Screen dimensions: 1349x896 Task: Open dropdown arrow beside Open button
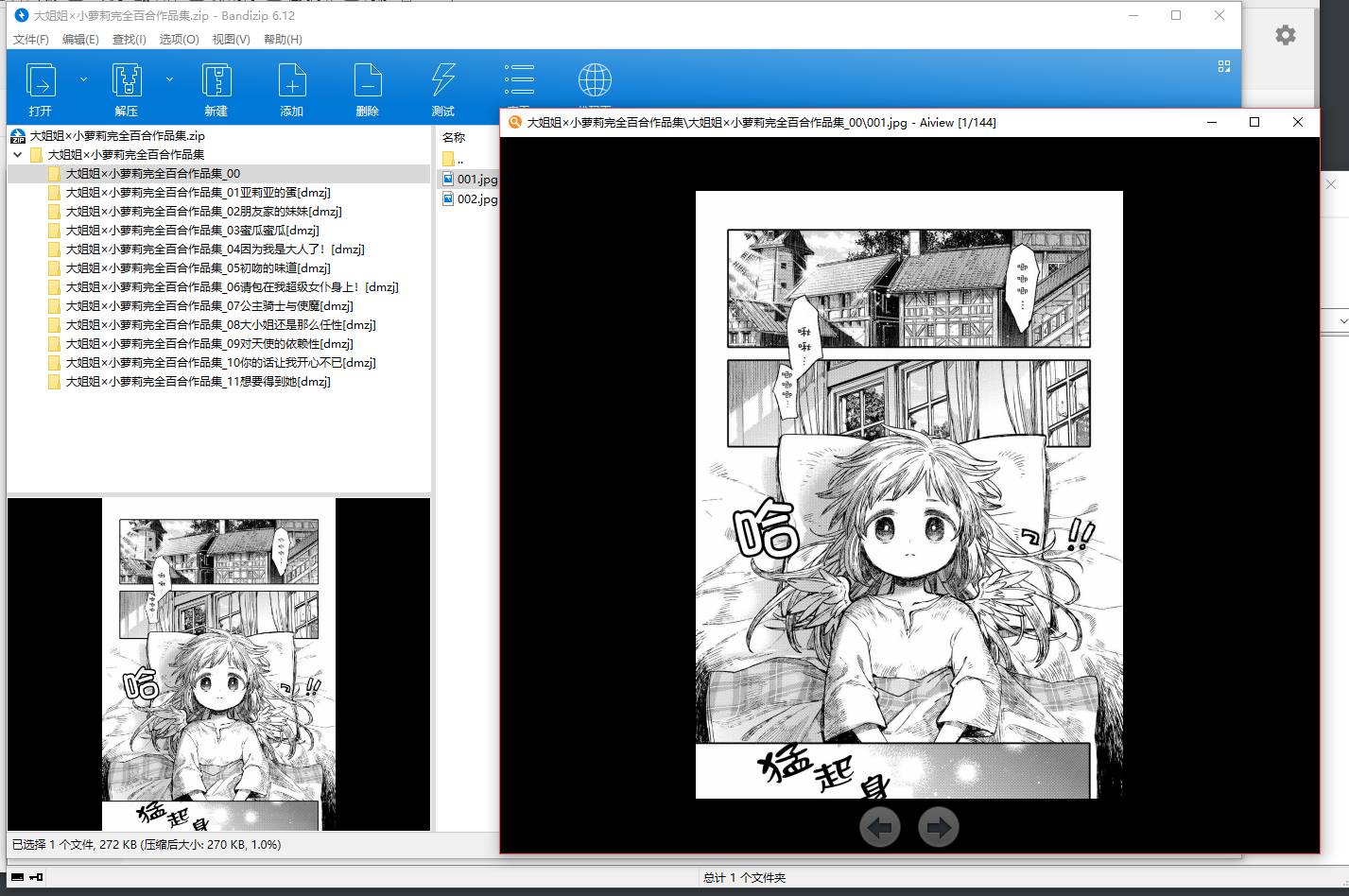pyautogui.click(x=83, y=80)
